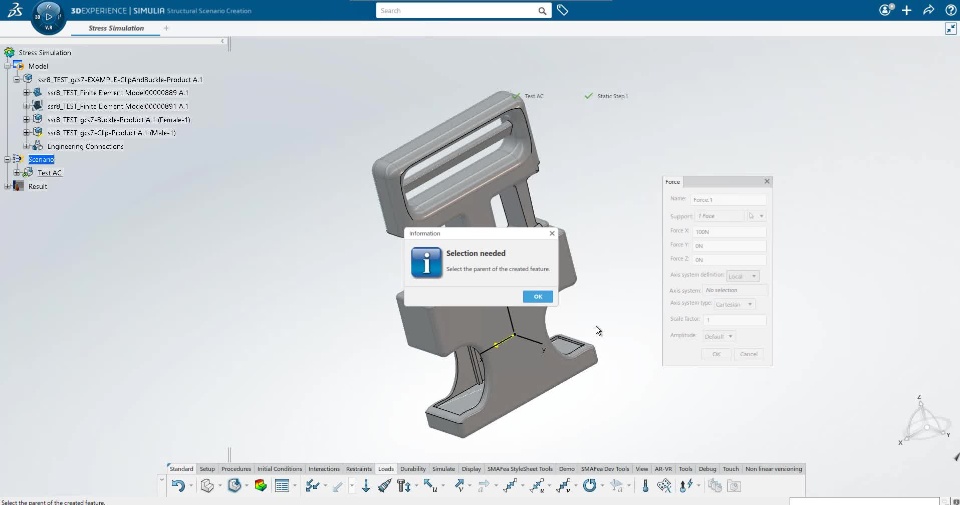Viewport: 960px width, 505px height.
Task: Add a new tab with the plus button
Action: click(x=166, y=28)
